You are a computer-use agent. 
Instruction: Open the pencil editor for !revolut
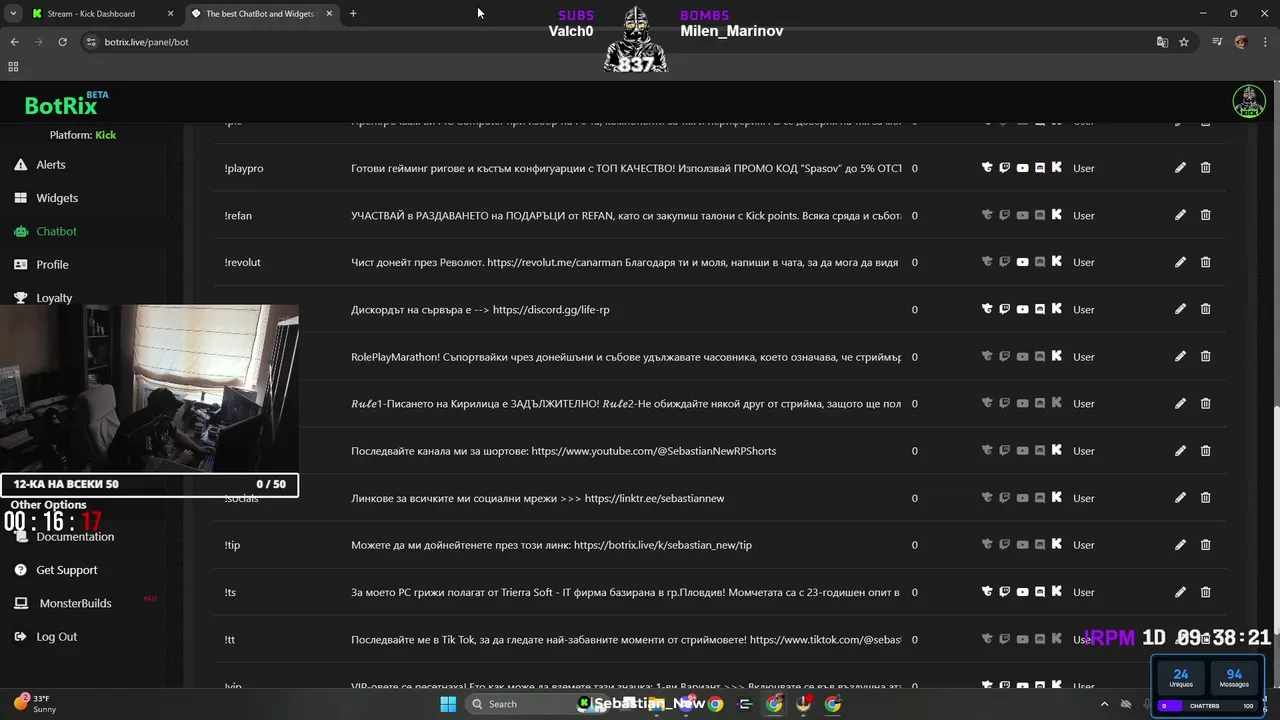click(1180, 262)
